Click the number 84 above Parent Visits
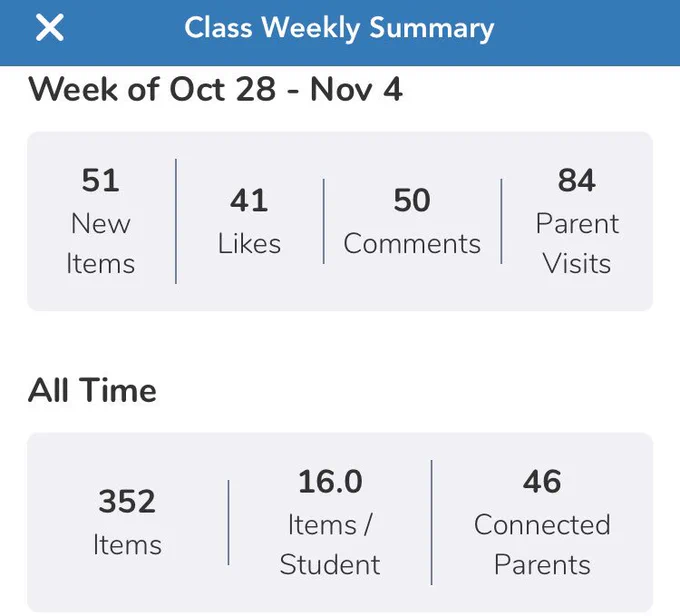680x616 pixels. point(577,180)
